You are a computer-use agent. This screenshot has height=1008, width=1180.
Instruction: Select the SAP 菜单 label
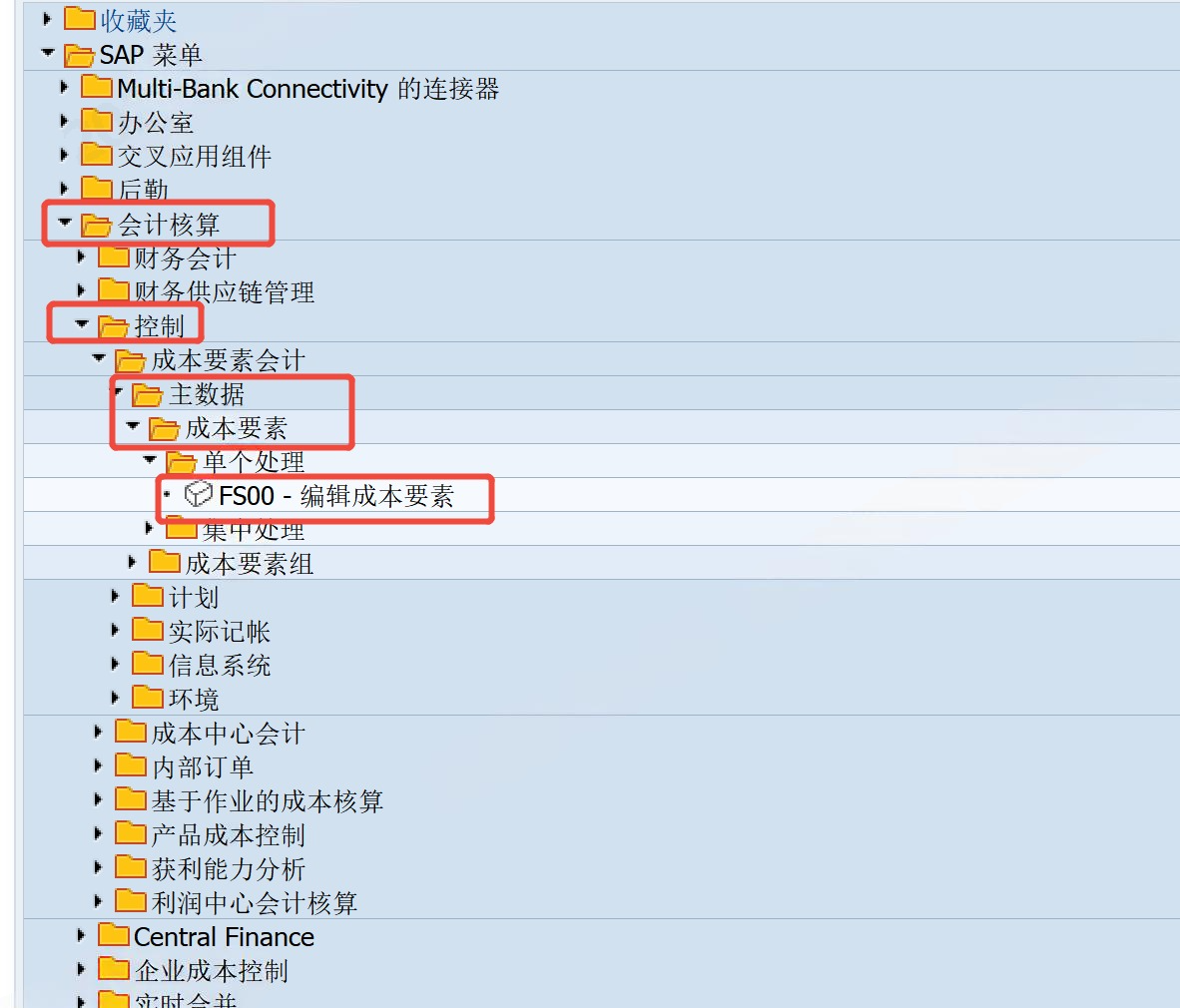click(151, 55)
